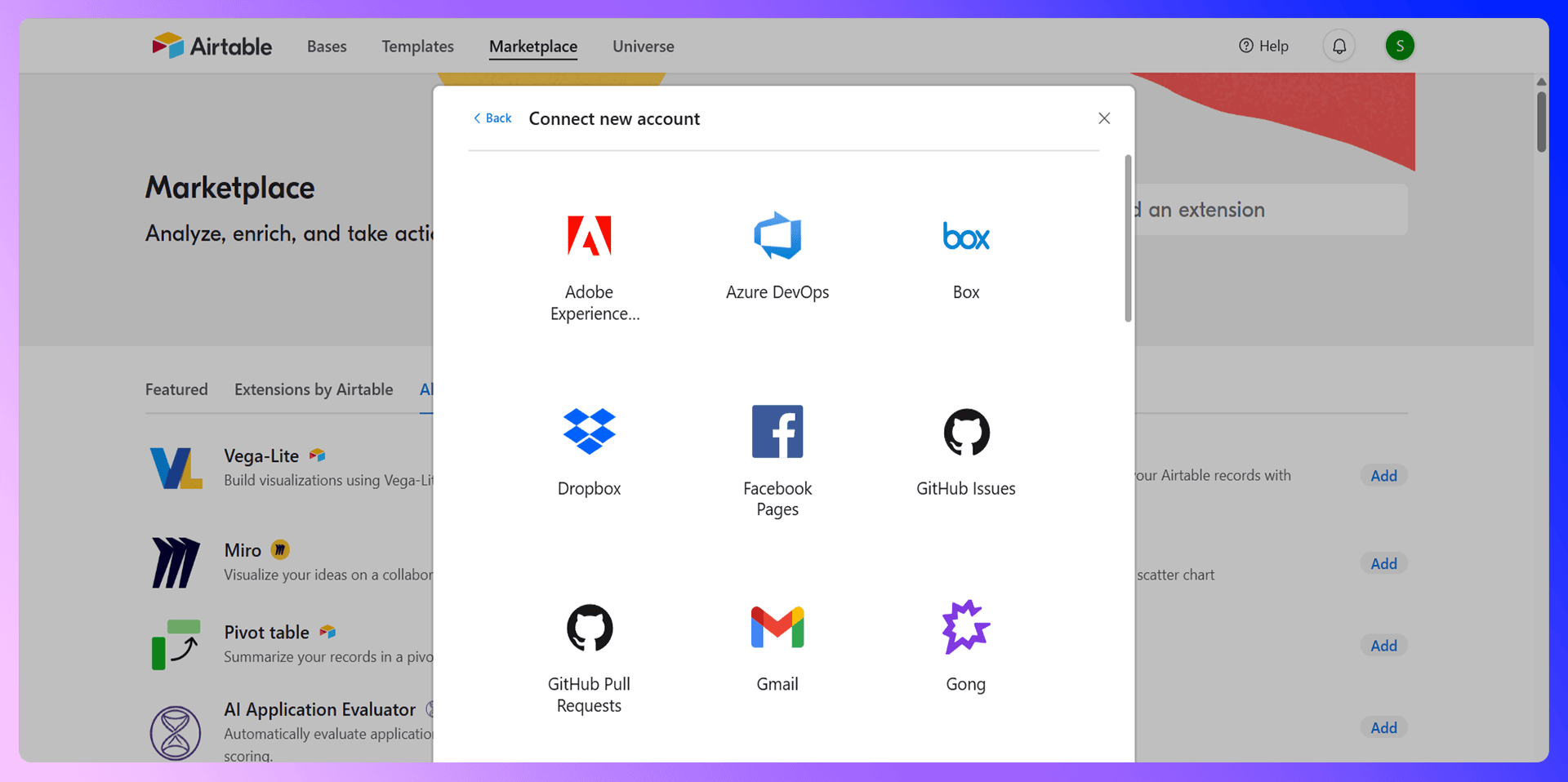
Task: Open the Vega-Lite extension icon
Action: click(176, 468)
